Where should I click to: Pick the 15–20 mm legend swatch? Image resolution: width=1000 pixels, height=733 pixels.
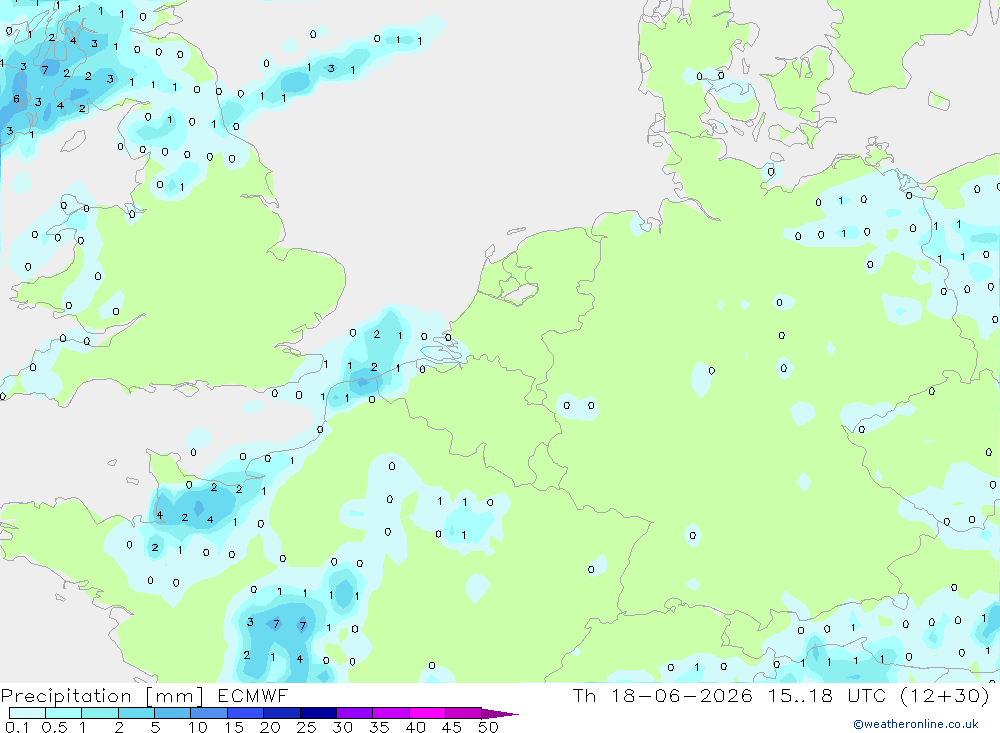(246, 713)
